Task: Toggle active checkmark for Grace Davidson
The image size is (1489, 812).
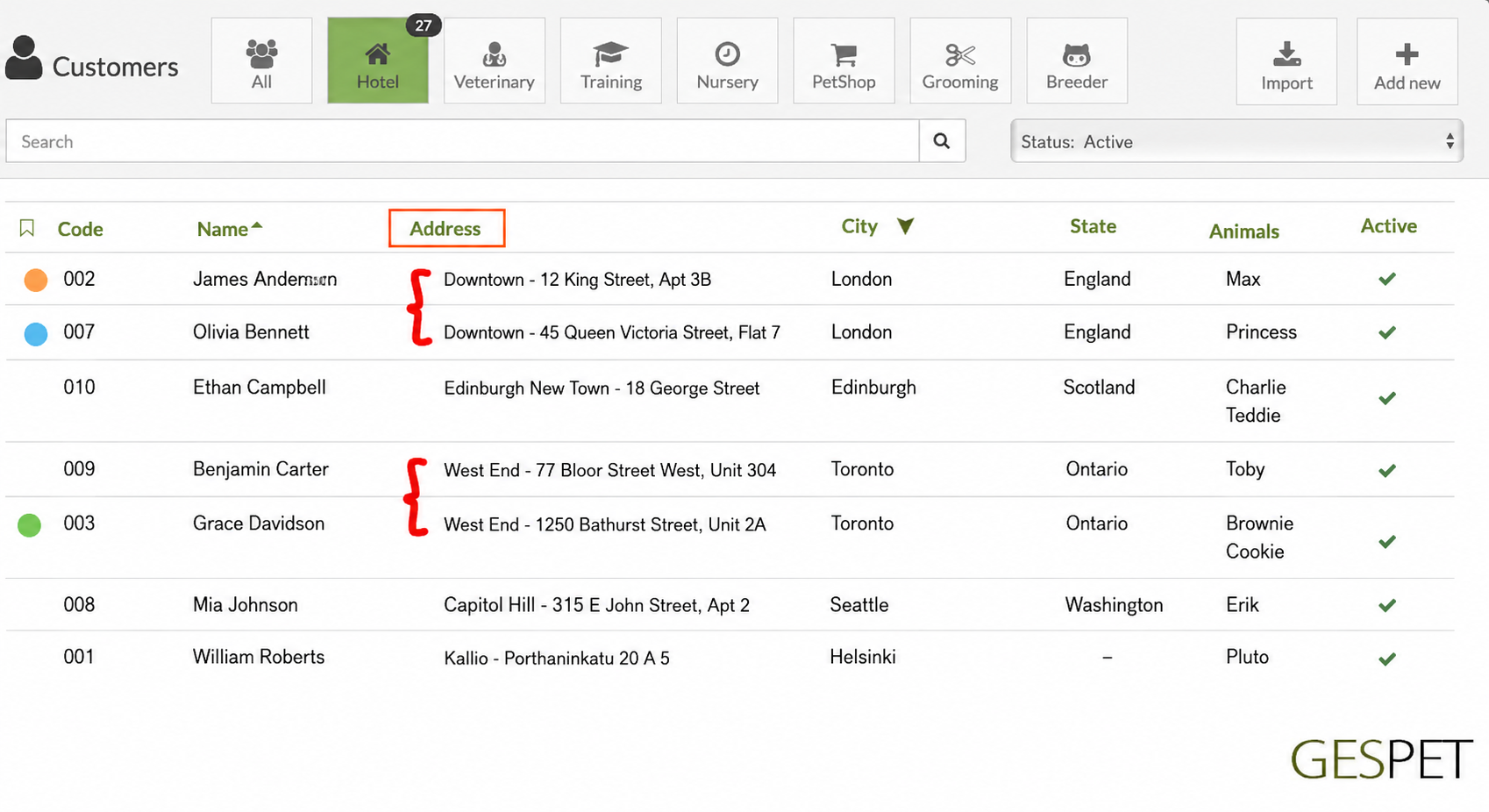Action: coord(1387,542)
